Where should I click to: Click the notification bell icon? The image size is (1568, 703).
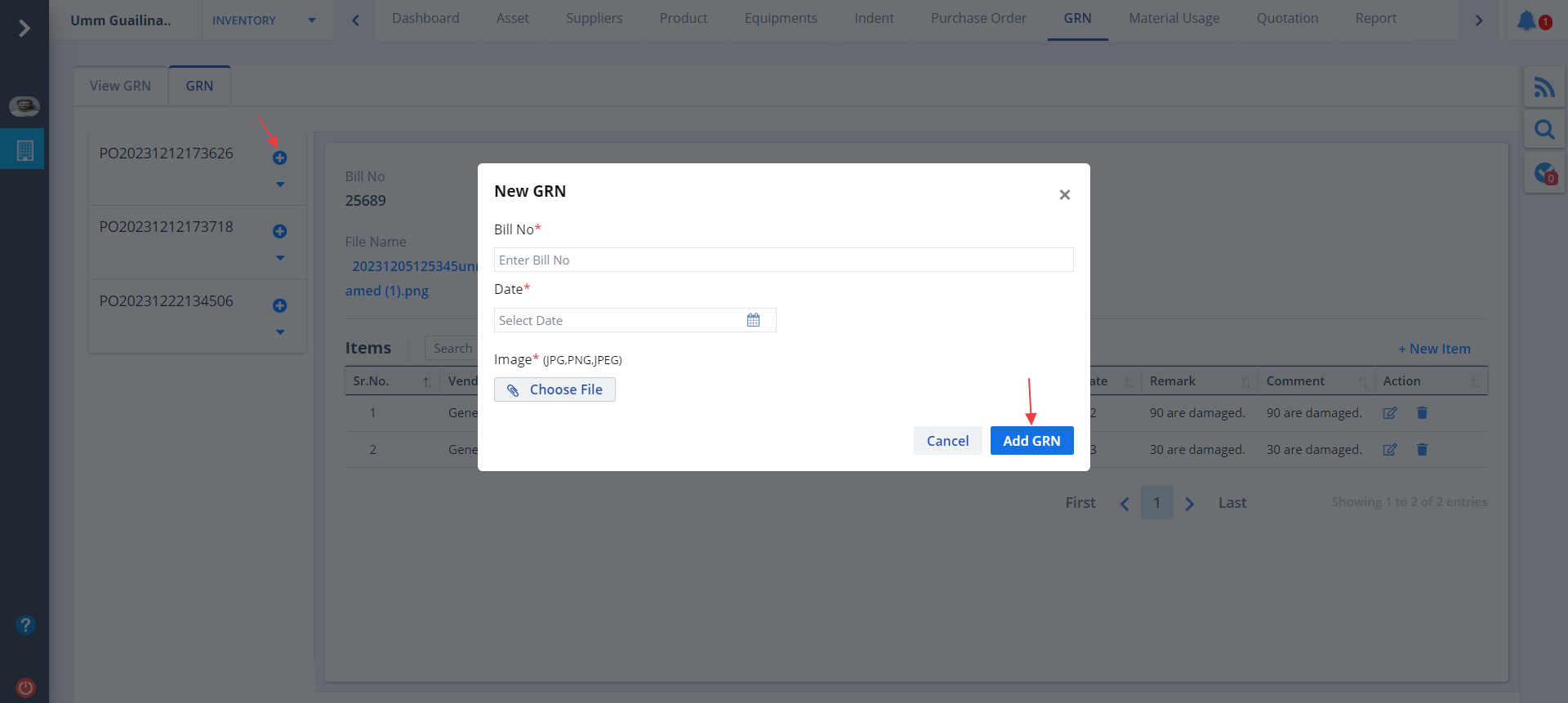(x=1526, y=20)
